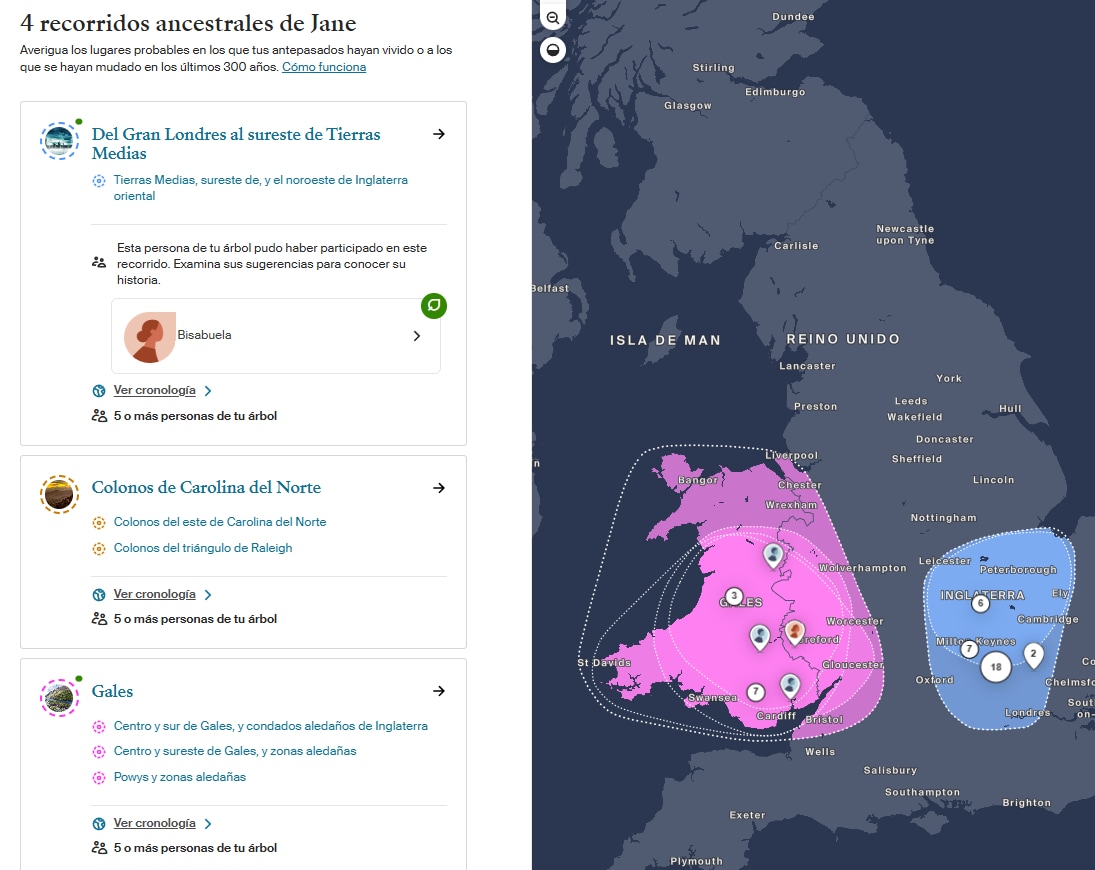
Task: Select the orange ancestor pin near Hereford
Action: [794, 633]
